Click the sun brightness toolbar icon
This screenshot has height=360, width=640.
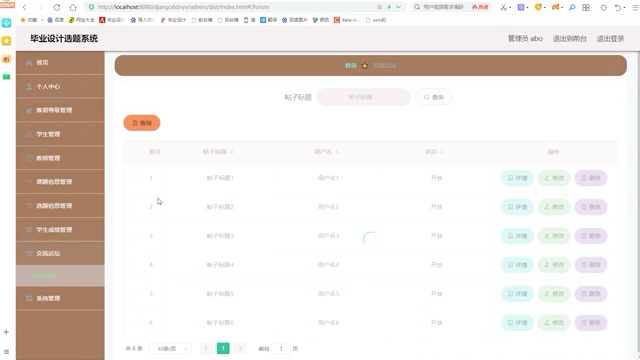(x=603, y=7)
